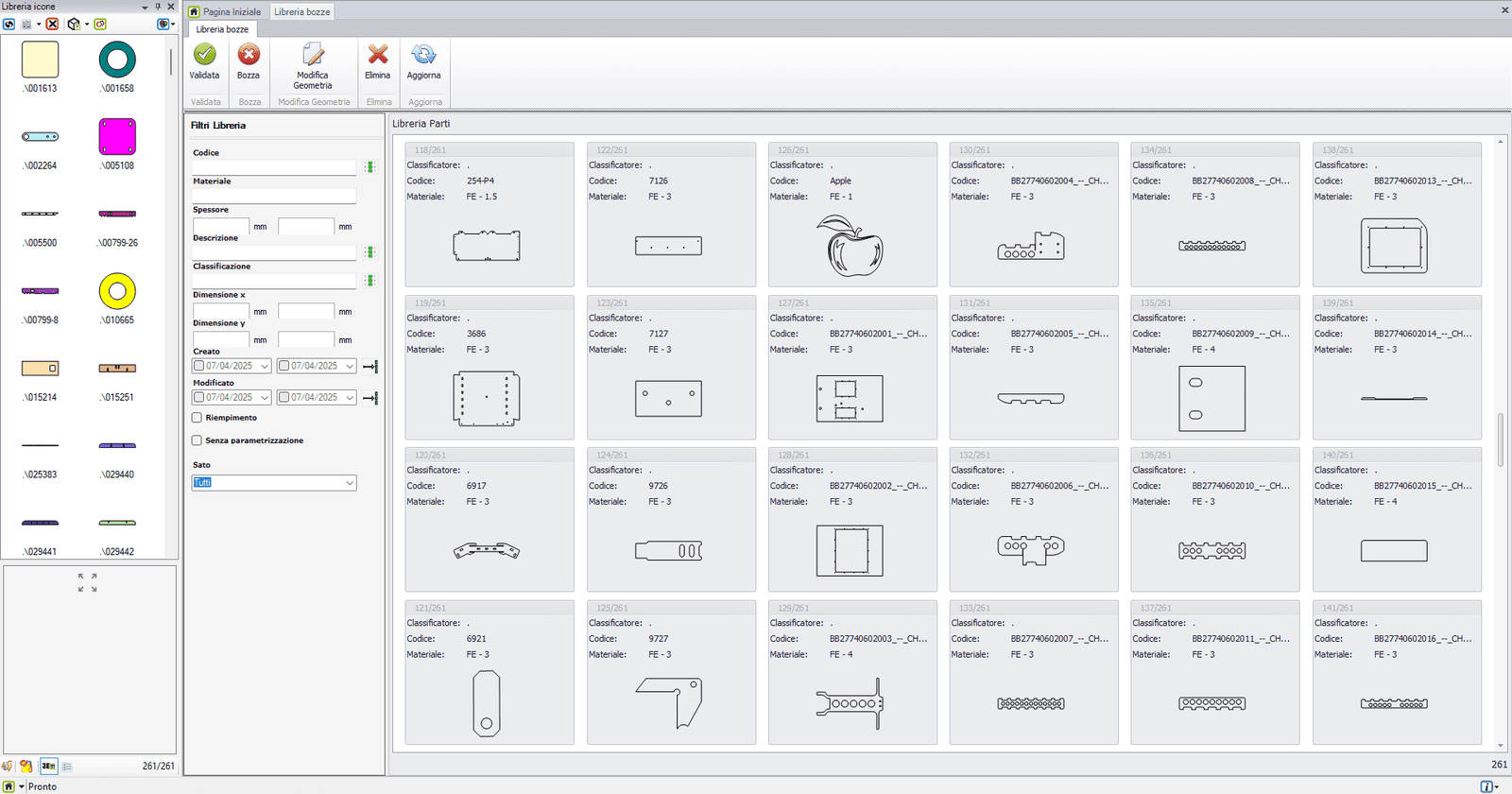Select the Libreria bozze ribbon tab
The height and width of the screenshot is (794, 1512).
(222, 29)
